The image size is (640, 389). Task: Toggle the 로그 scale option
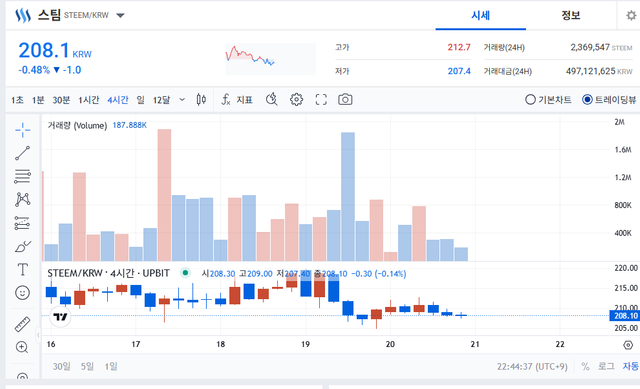606,366
